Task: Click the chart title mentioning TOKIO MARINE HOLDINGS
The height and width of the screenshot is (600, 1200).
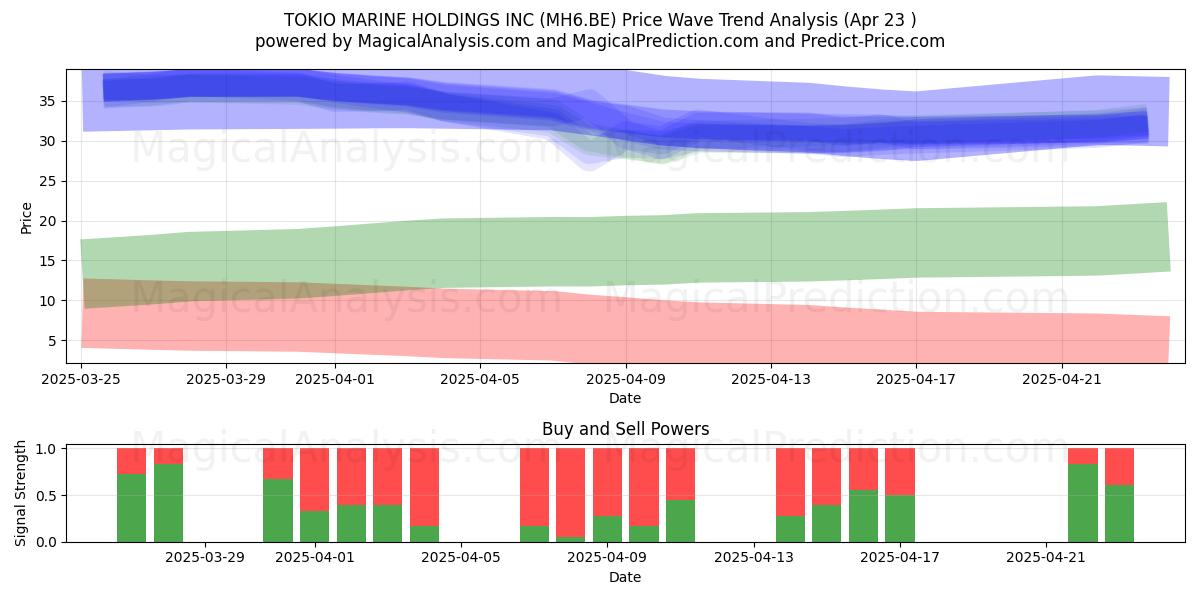Action: (x=600, y=19)
